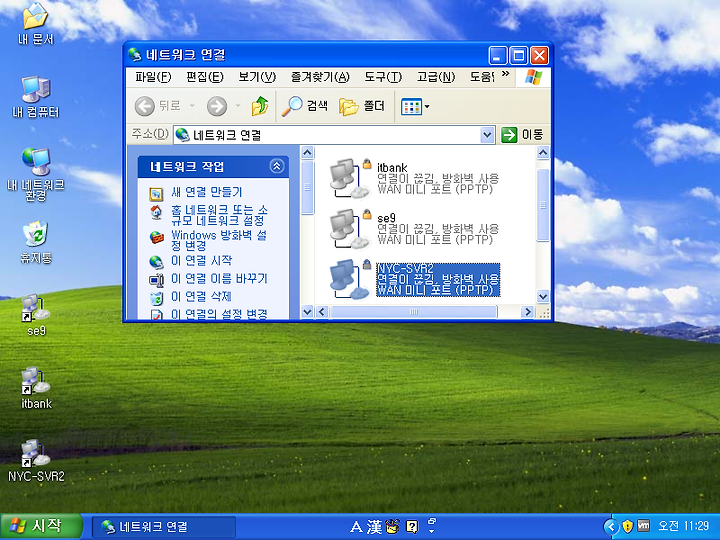The height and width of the screenshot is (540, 720).
Task: Click the 새 연결 만들기 link
Action: [207, 192]
